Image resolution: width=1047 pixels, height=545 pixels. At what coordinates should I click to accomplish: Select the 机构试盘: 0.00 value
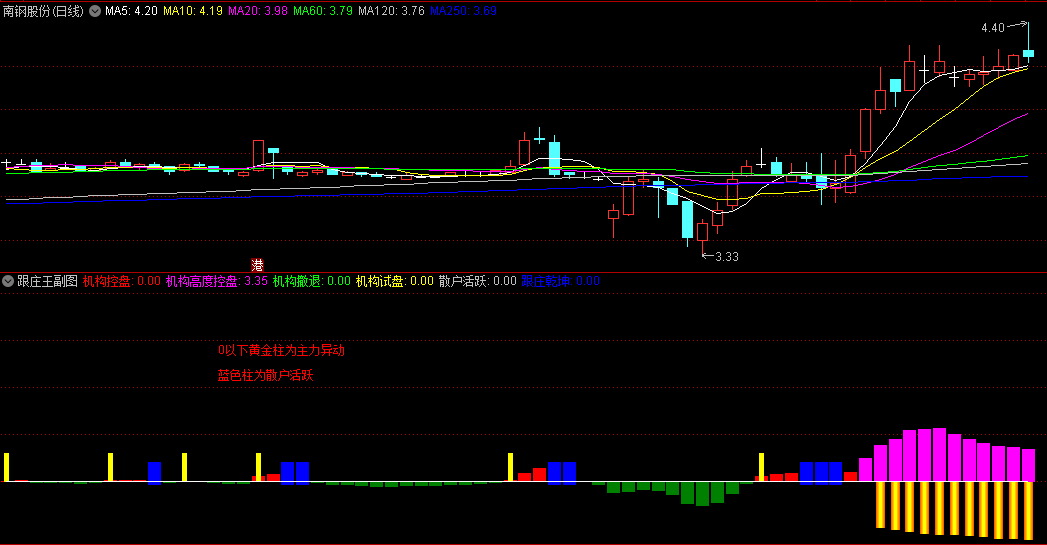[x=395, y=281]
